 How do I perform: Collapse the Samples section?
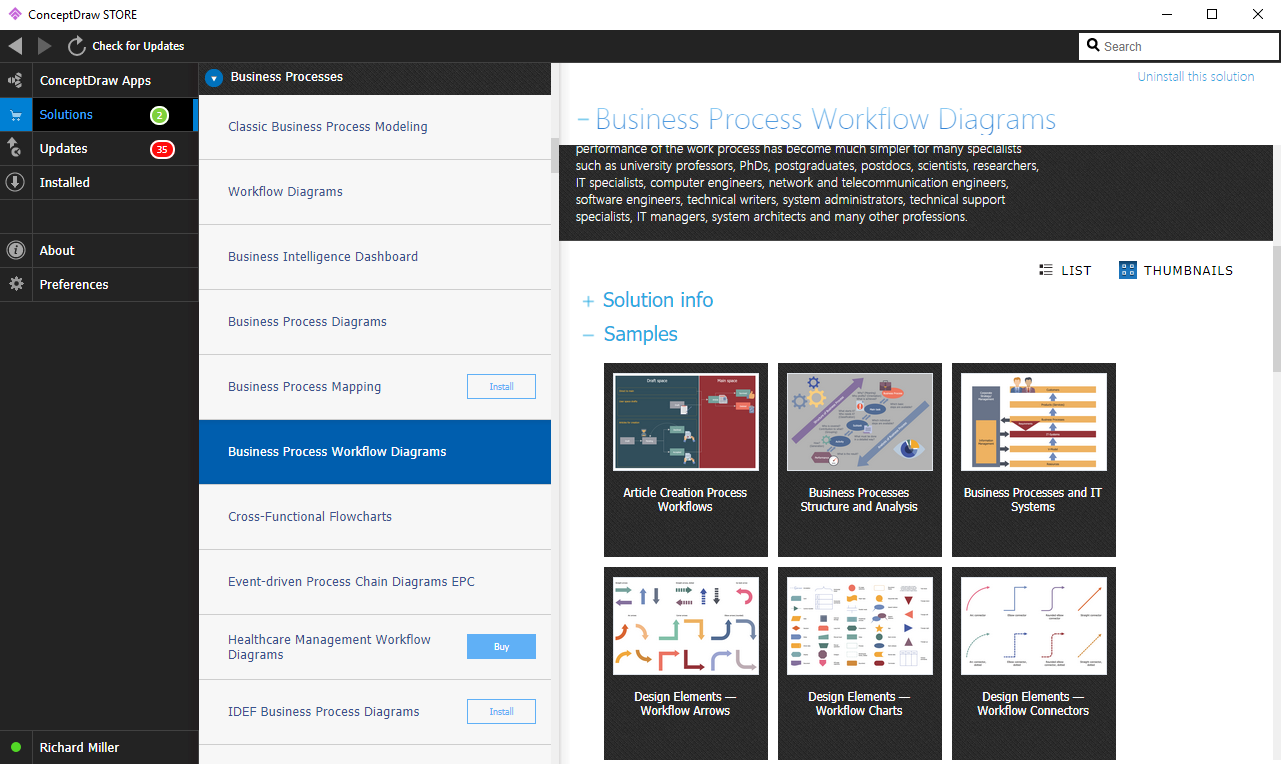tap(588, 335)
